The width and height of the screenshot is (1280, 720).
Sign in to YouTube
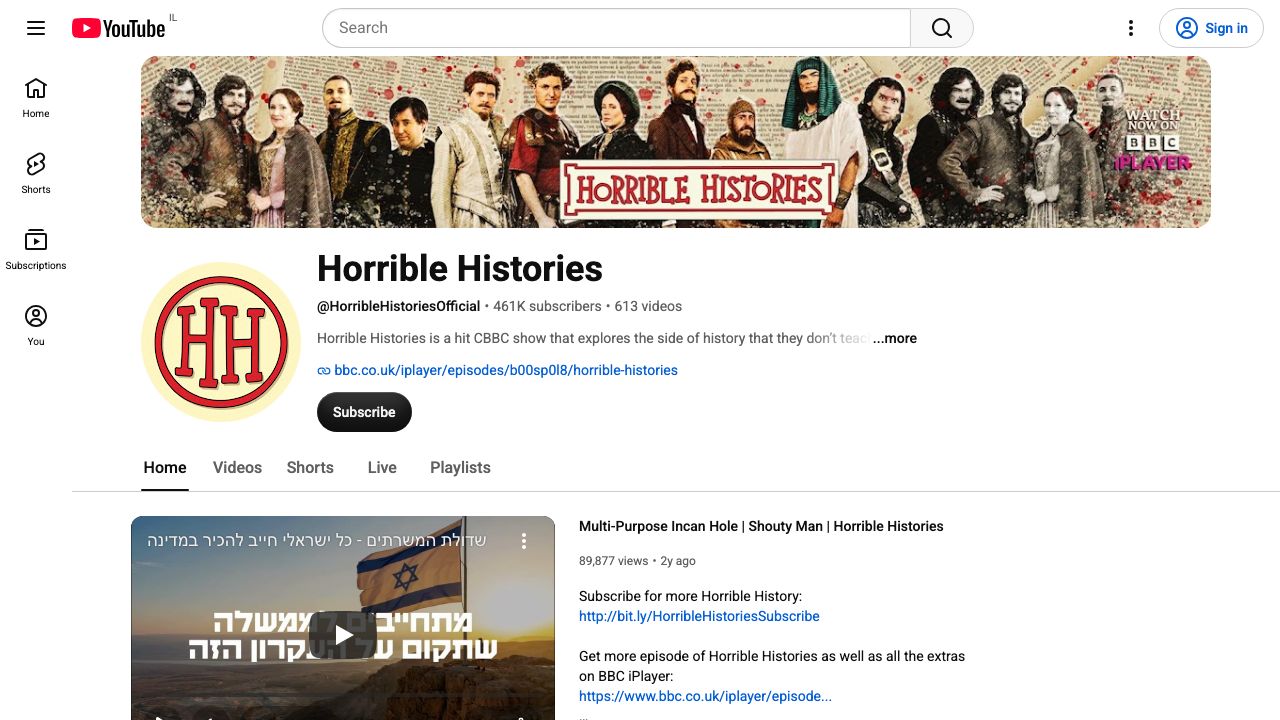[x=1211, y=28]
